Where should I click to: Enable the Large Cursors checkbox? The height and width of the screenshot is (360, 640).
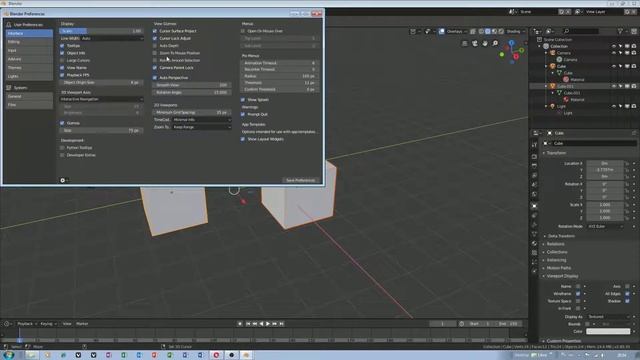[62, 60]
